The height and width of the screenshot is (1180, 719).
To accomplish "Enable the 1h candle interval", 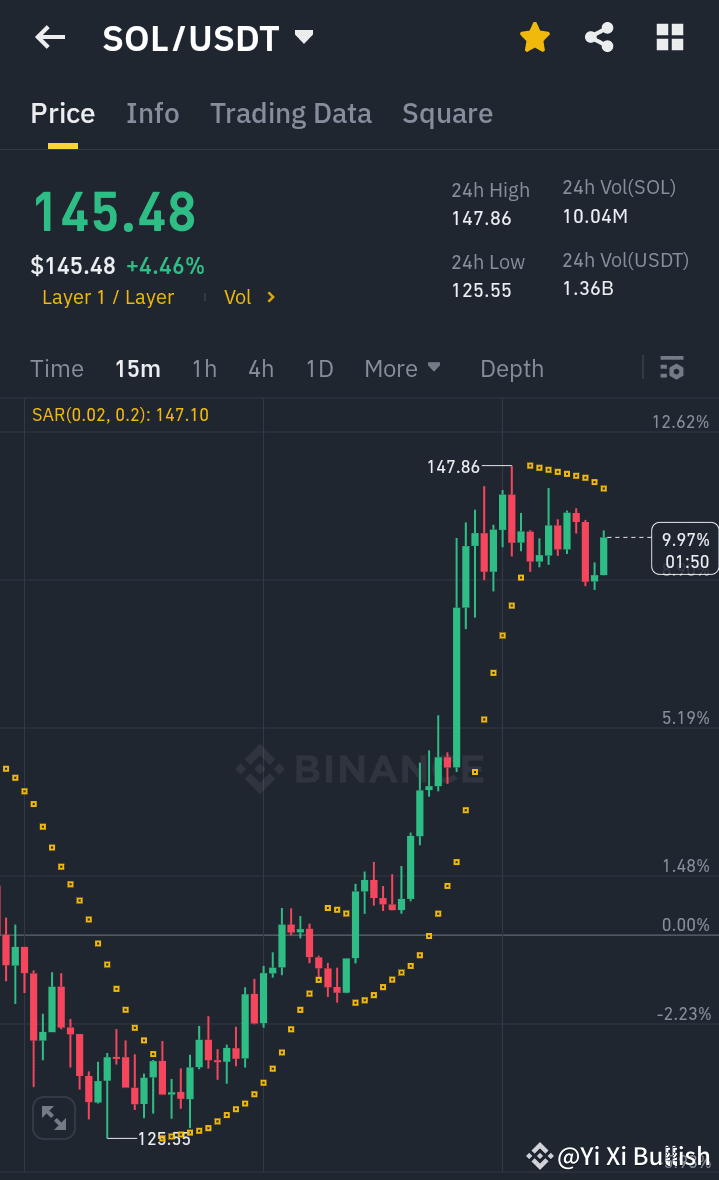I will pyautogui.click(x=204, y=368).
